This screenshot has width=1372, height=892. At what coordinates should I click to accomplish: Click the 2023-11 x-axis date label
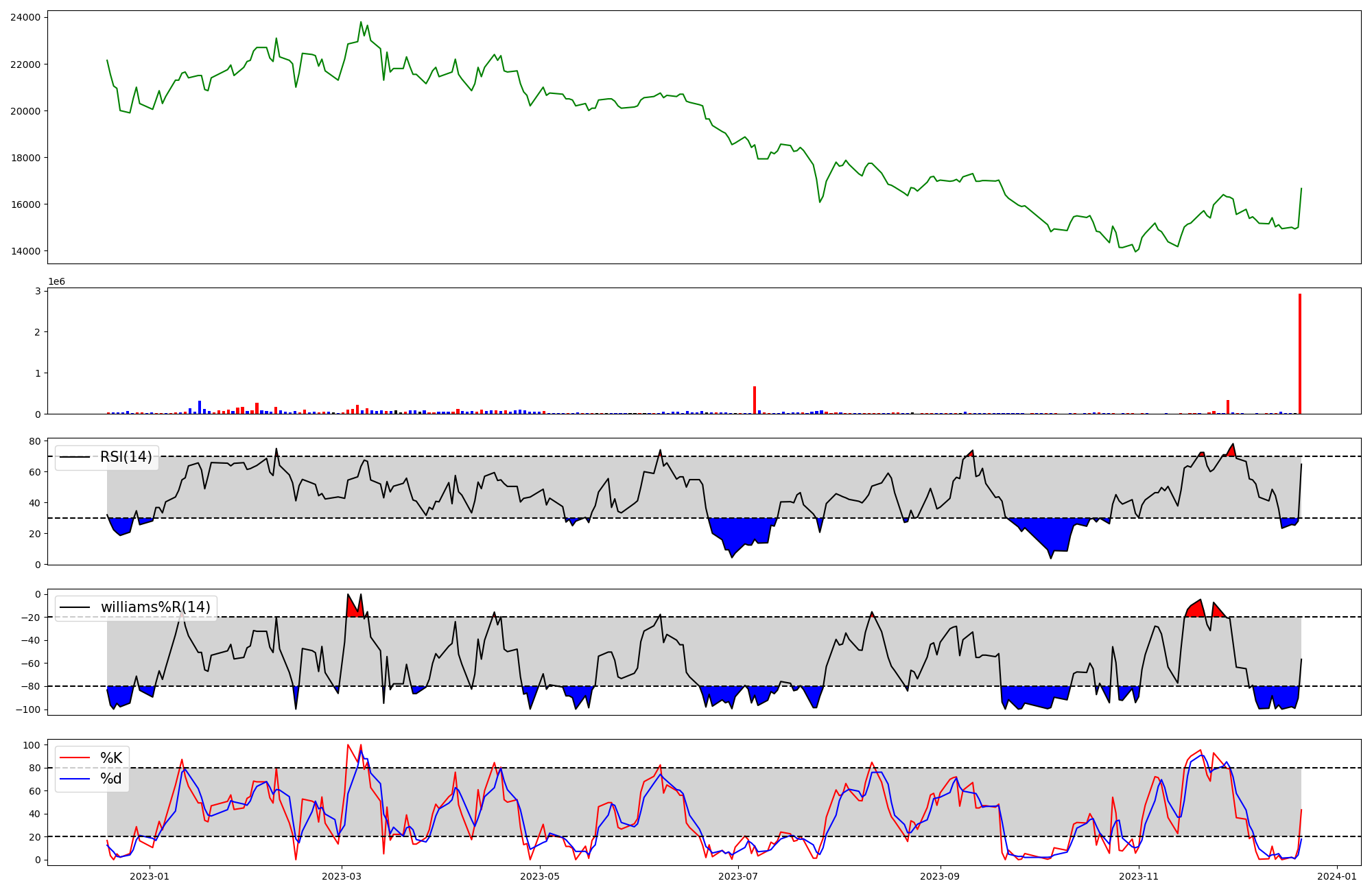pyautogui.click(x=1139, y=876)
